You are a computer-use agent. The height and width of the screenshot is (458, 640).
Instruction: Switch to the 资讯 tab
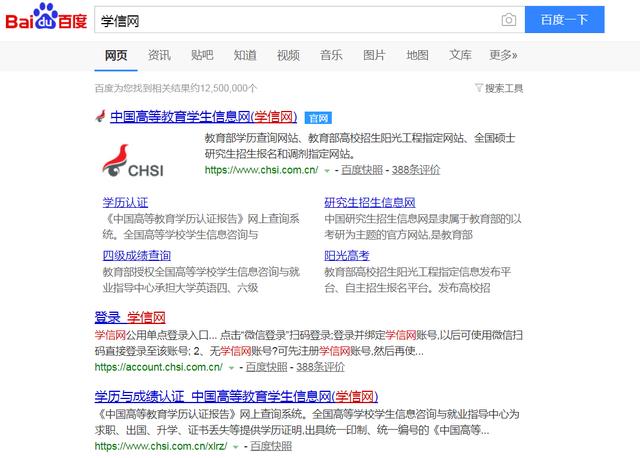click(159, 54)
